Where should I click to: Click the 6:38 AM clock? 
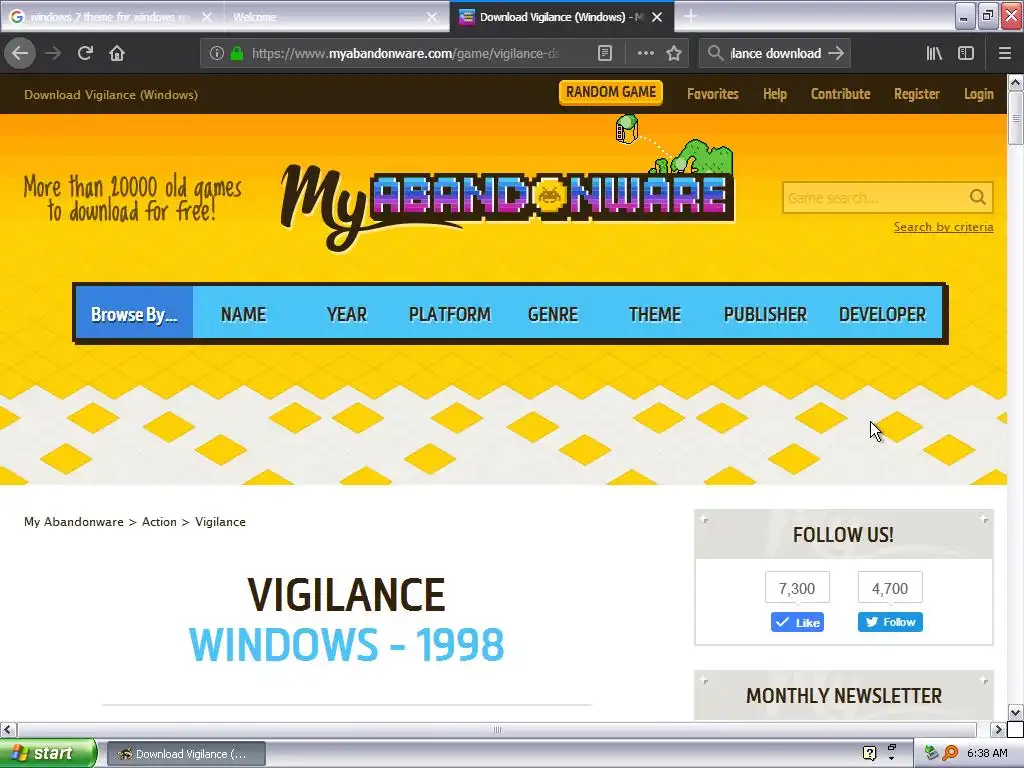(x=987, y=753)
